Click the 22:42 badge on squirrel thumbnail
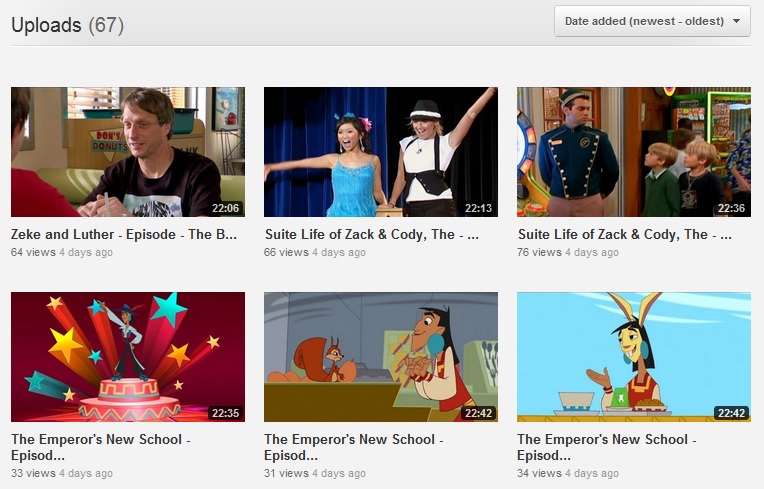This screenshot has width=764, height=489. click(x=478, y=412)
